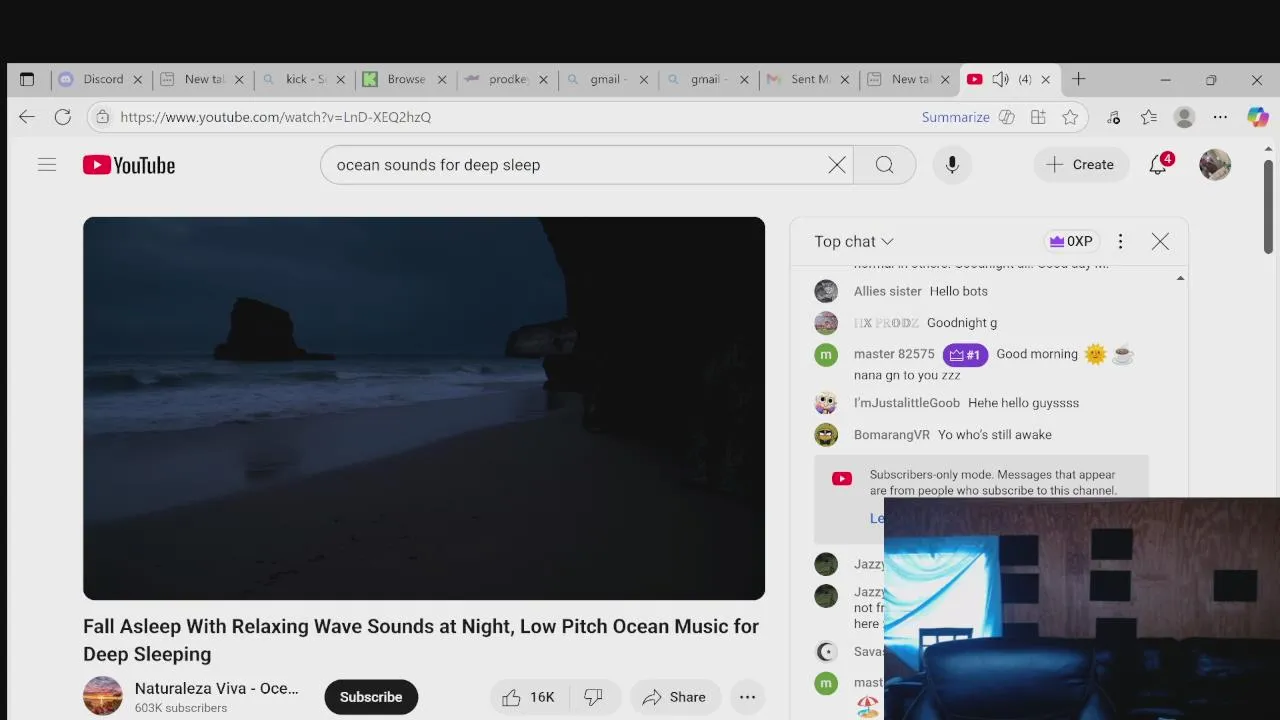Image resolution: width=1280 pixels, height=720 pixels.
Task: Open Allies sister chat avatar
Action: point(826,291)
